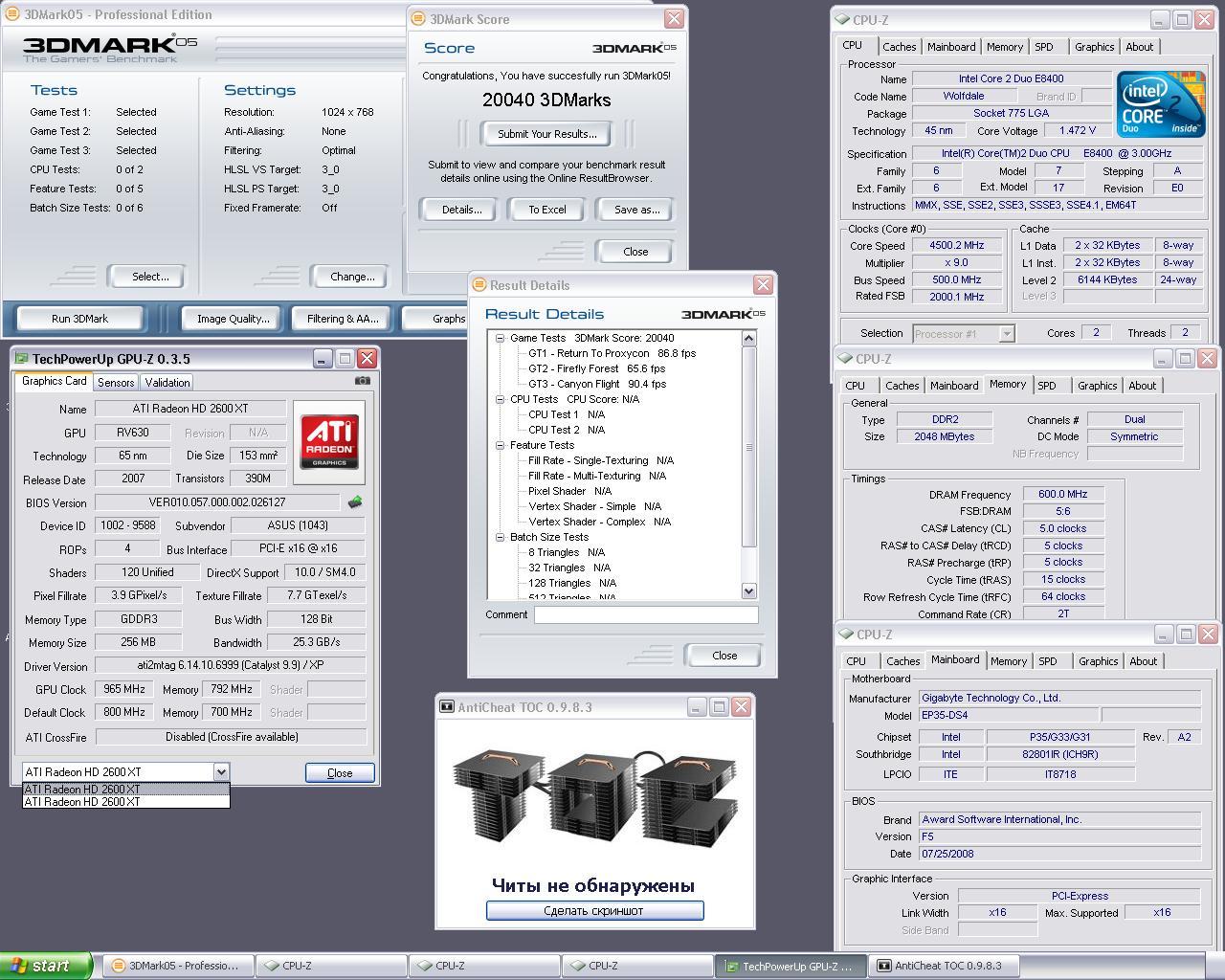Click the EP35-DS4 model field
The image size is (1225, 980).
1008,715
